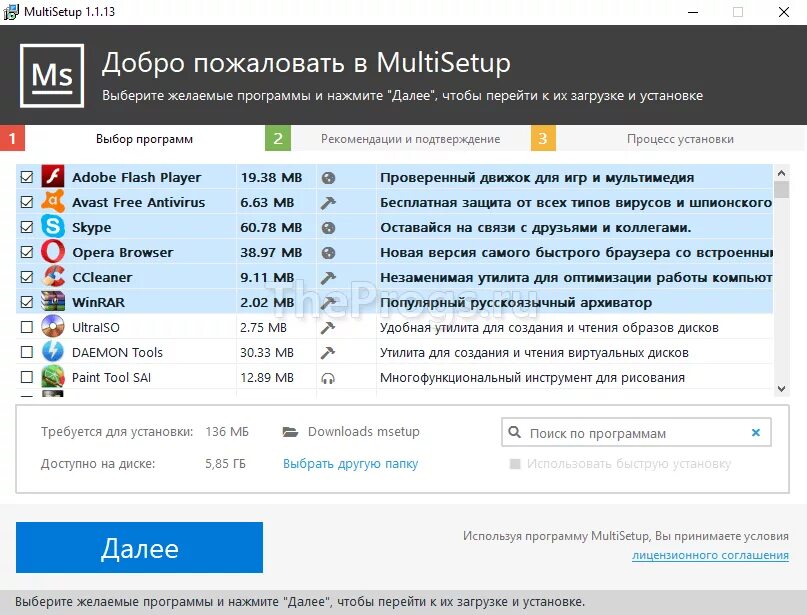Uncheck the WinRAR checkbox
Viewport: 807px width, 615px height.
point(27,302)
